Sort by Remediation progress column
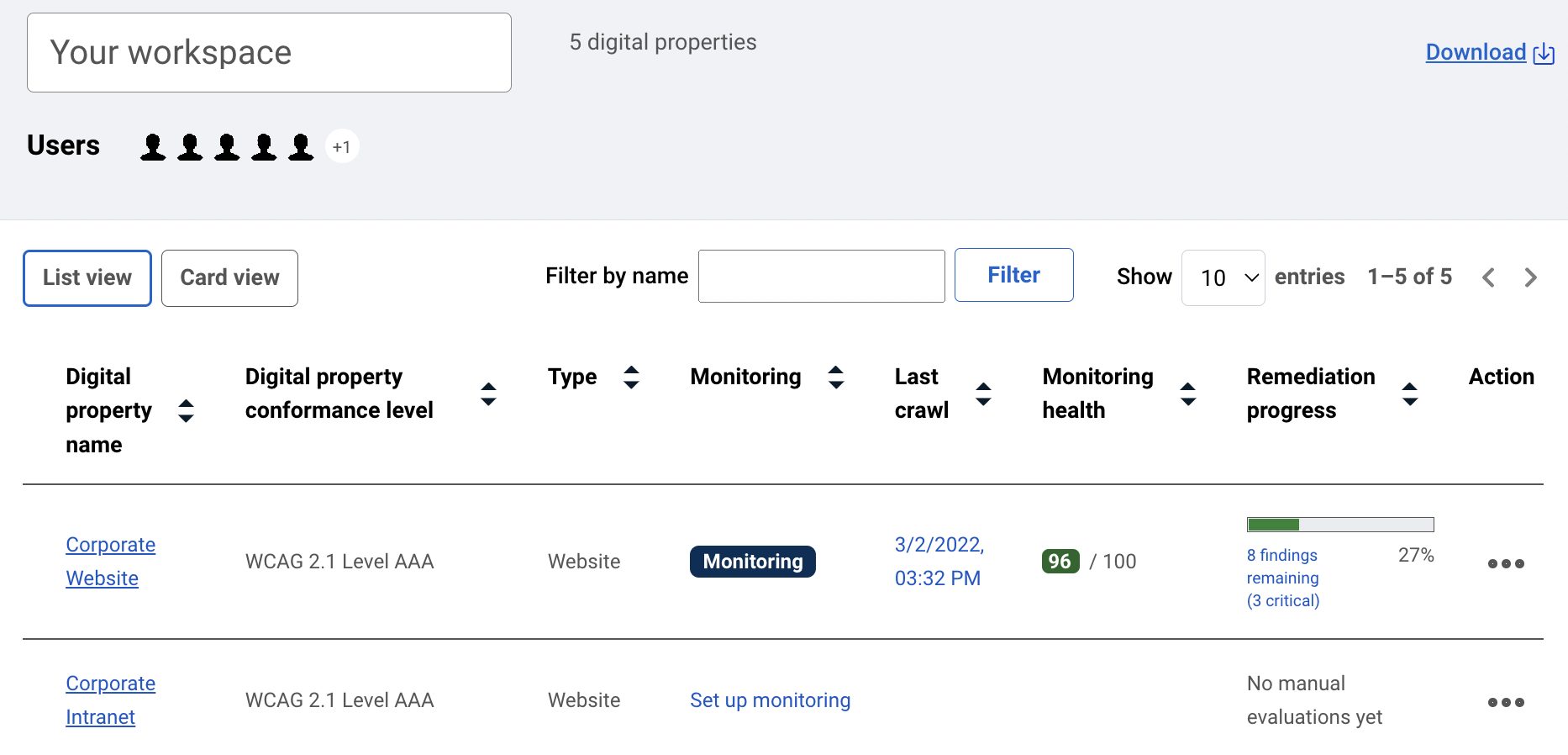 click(1410, 393)
